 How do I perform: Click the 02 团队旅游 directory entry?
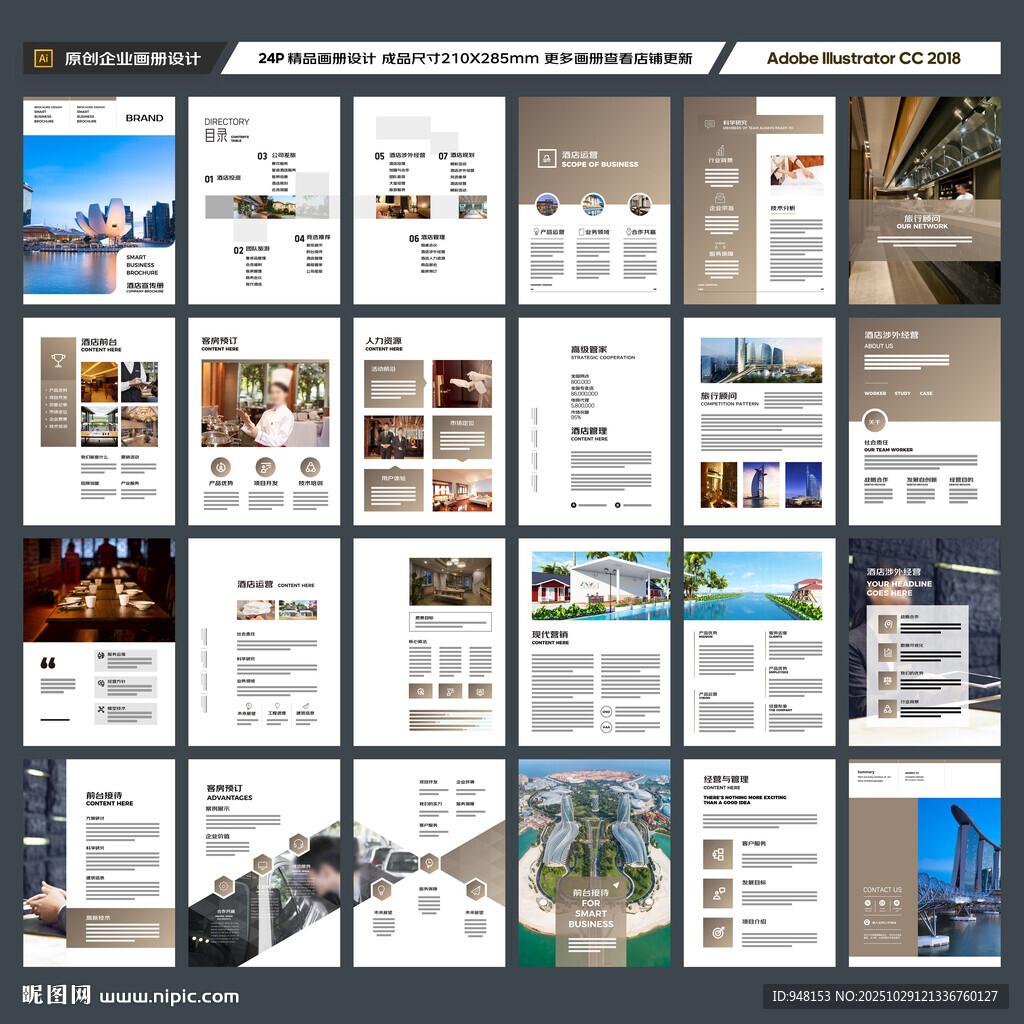pos(251,249)
